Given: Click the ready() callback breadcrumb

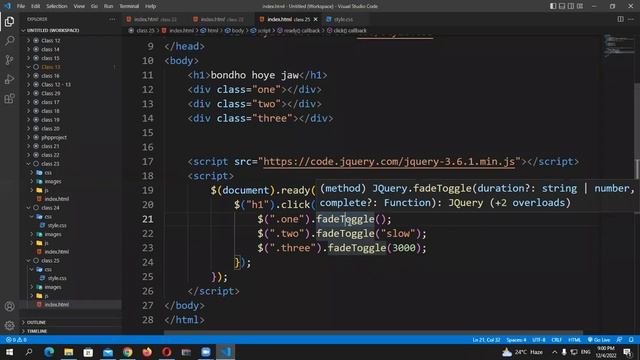Looking at the screenshot, I should pos(302,31).
